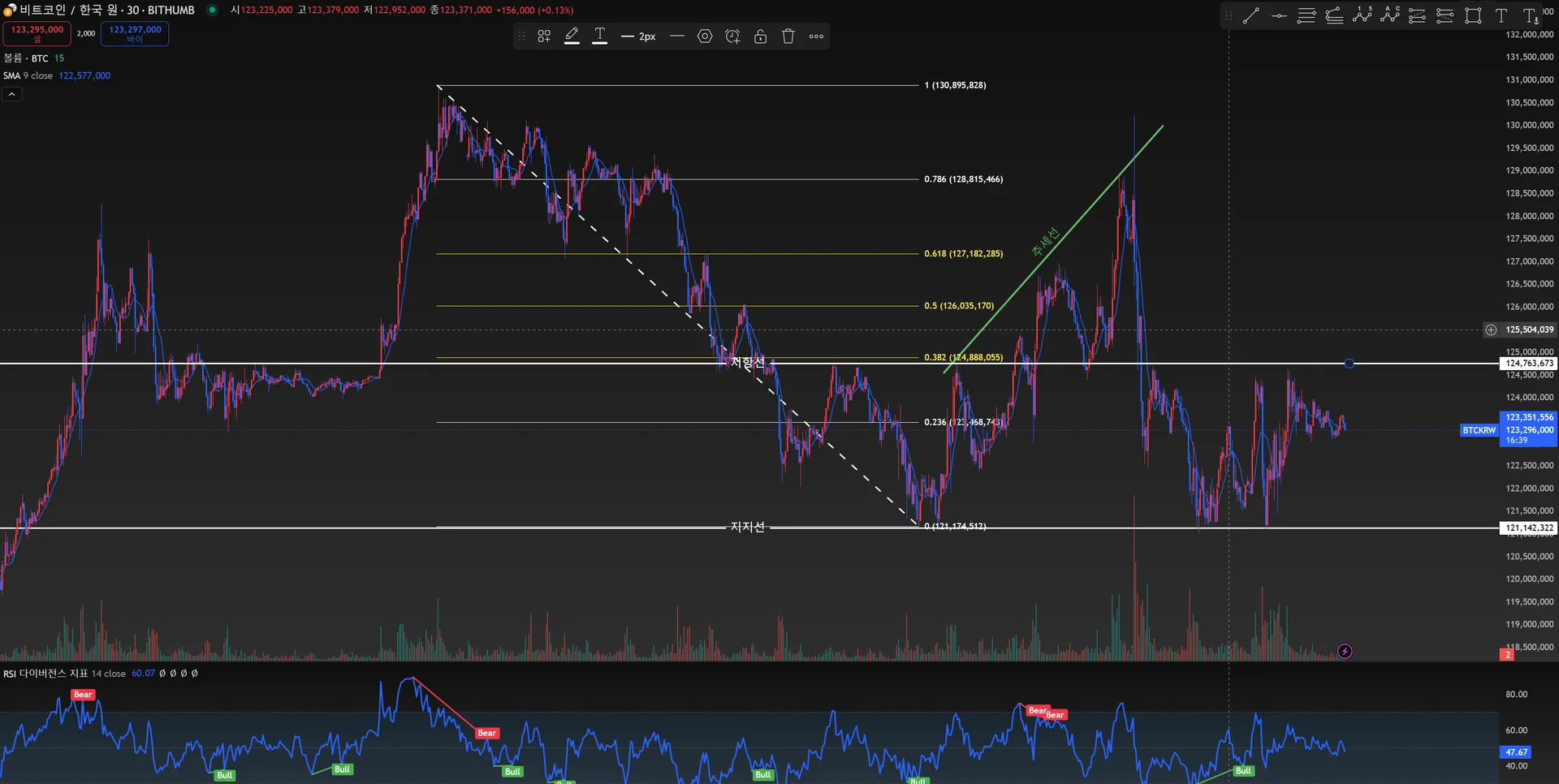Click the Fib level 1 (130,895,828) label

coord(955,85)
